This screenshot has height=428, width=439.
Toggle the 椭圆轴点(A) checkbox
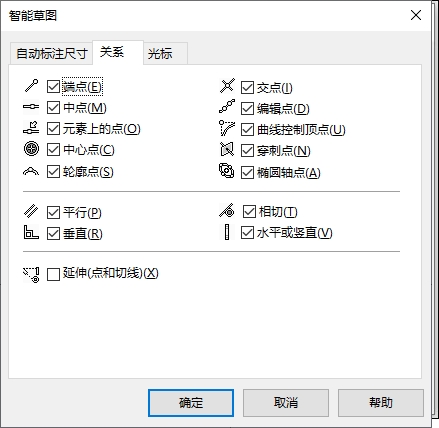(x=247, y=172)
